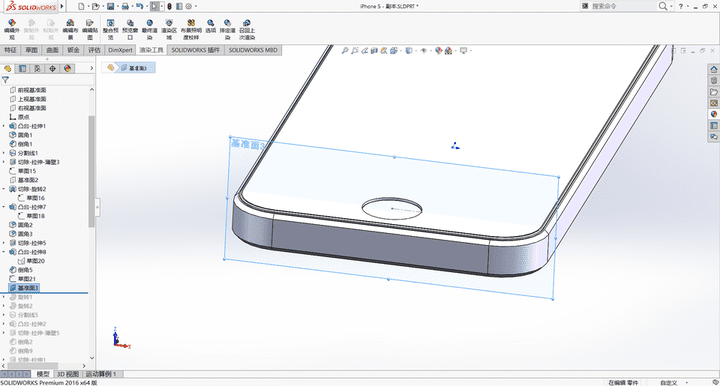Create a new document from quick toolbar
Viewport: 720px width, 386px height.
(x=81, y=6)
